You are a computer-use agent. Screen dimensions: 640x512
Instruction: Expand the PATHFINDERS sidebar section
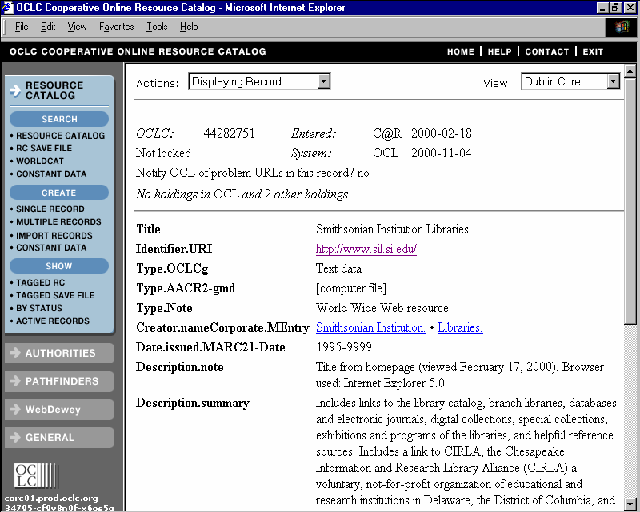click(58, 381)
